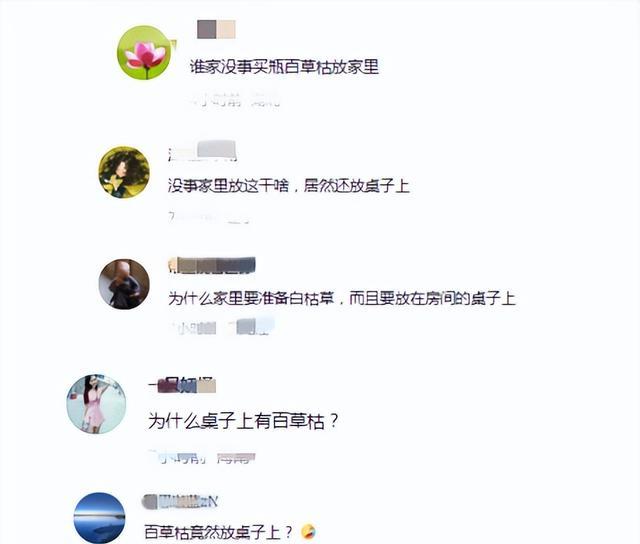Click the laughing emoji in the last comment
This screenshot has width=640, height=544.
click(x=308, y=532)
